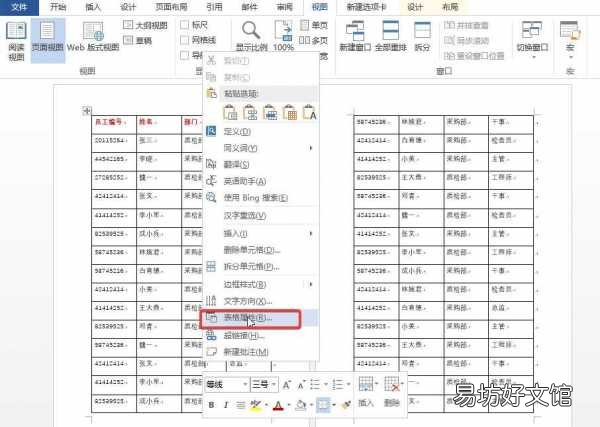Screen dimensions: 600x427
Task: Split the window (拆分)
Action: [422, 37]
